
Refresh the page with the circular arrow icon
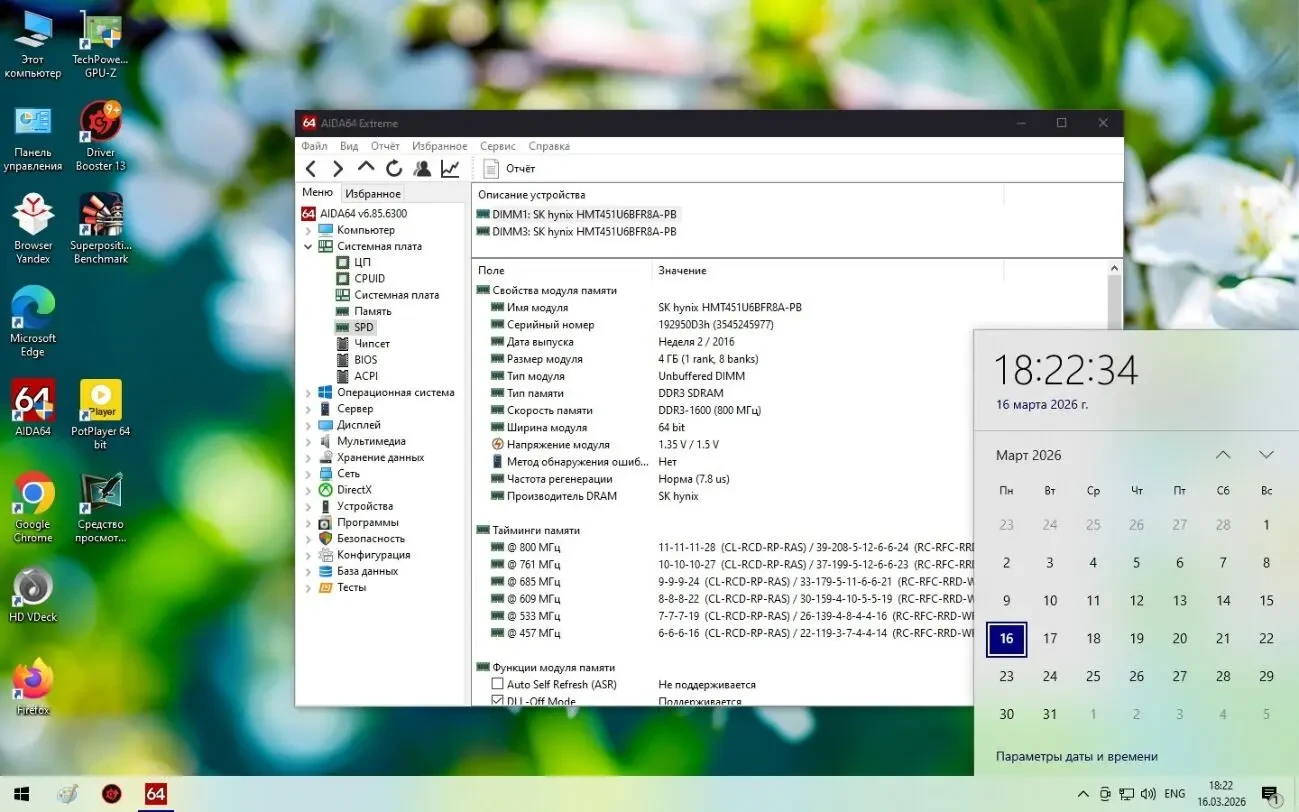(392, 167)
